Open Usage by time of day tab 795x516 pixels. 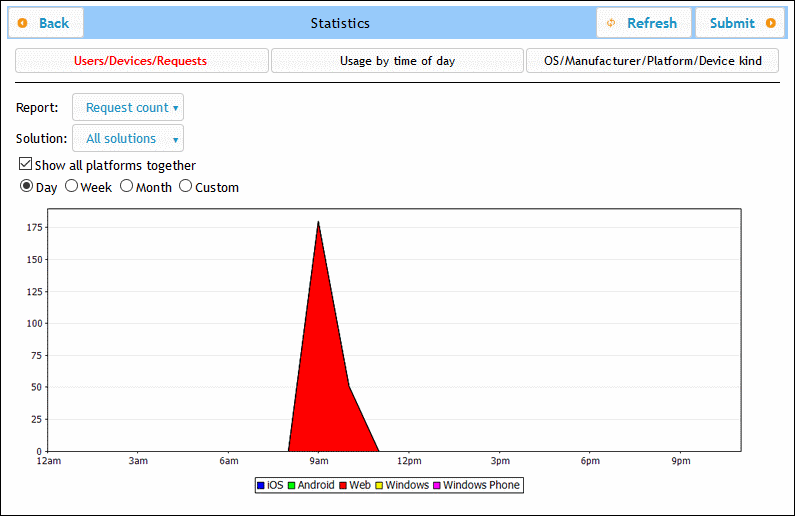pyautogui.click(x=397, y=61)
